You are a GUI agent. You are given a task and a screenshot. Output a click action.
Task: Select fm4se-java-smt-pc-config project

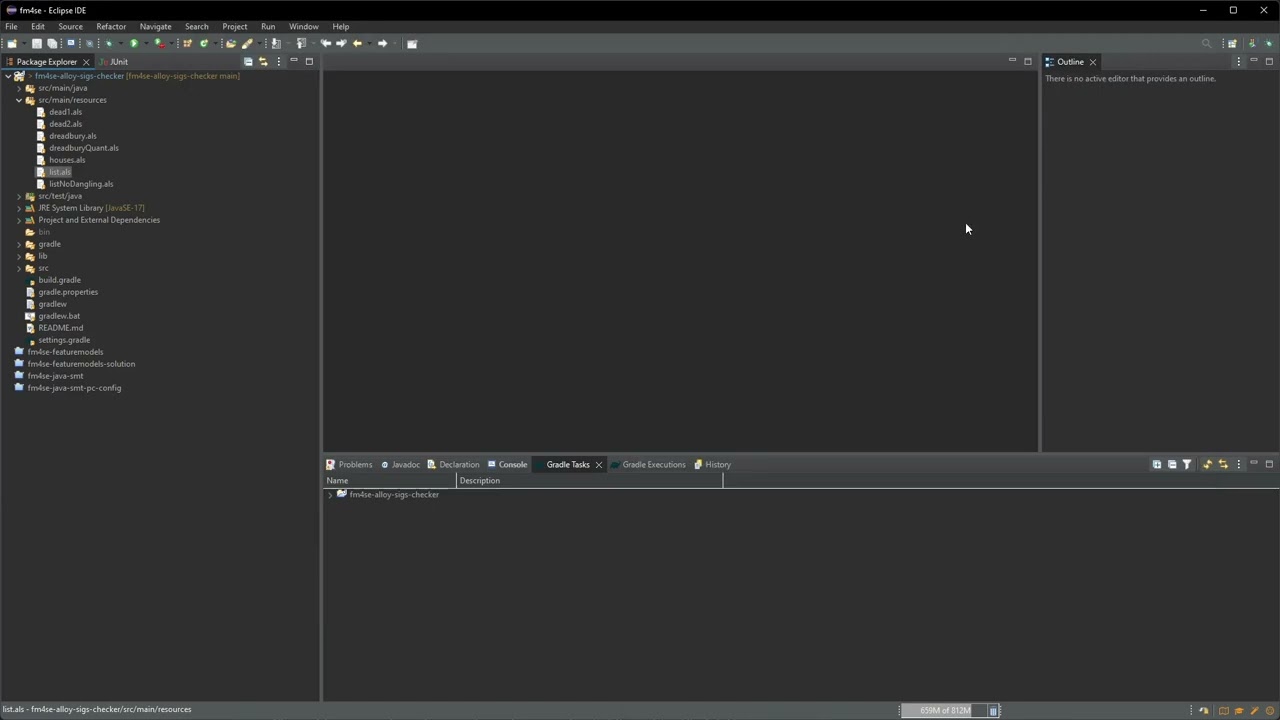click(74, 388)
